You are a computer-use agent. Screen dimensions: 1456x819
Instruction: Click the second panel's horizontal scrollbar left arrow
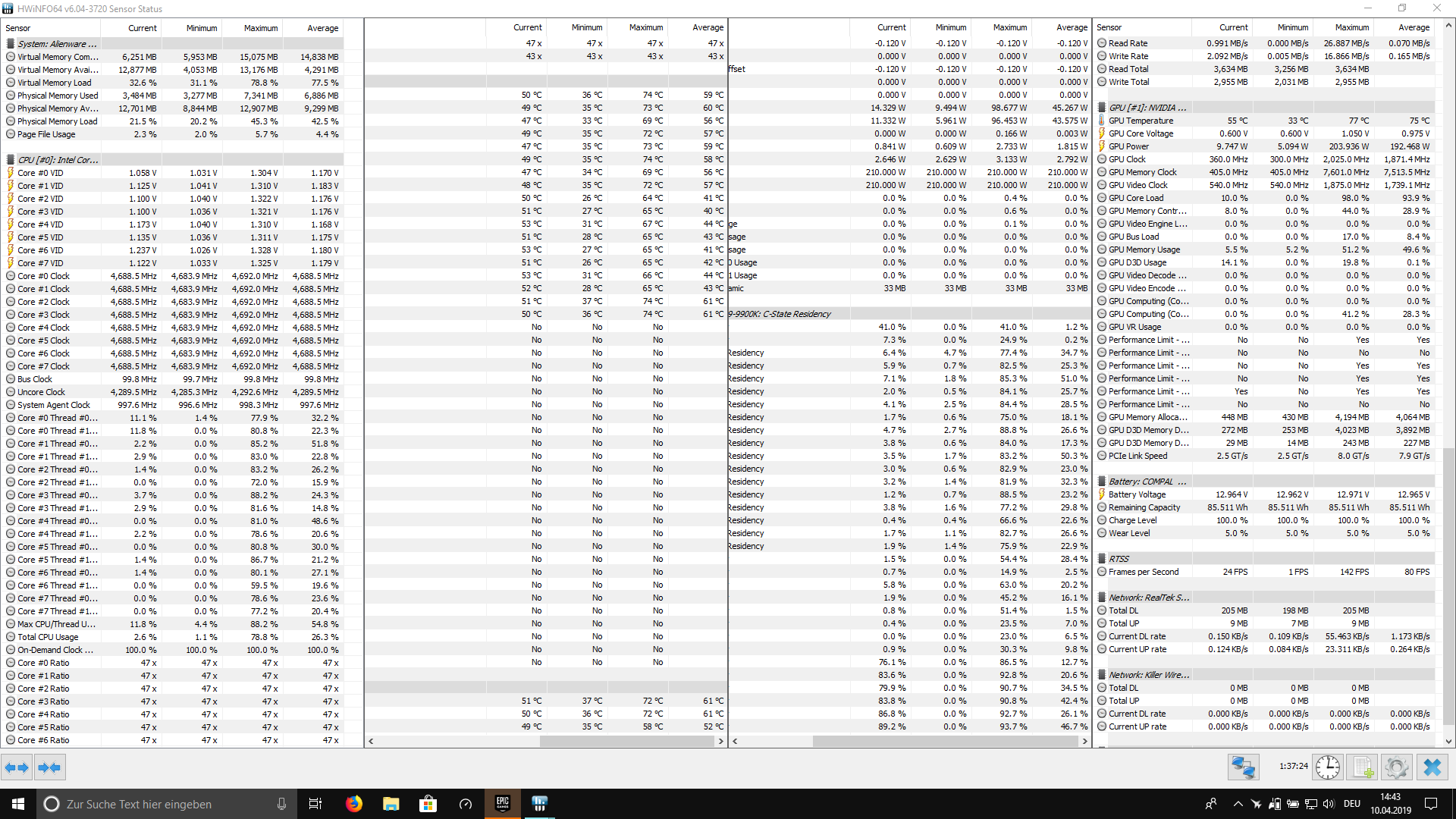click(371, 741)
